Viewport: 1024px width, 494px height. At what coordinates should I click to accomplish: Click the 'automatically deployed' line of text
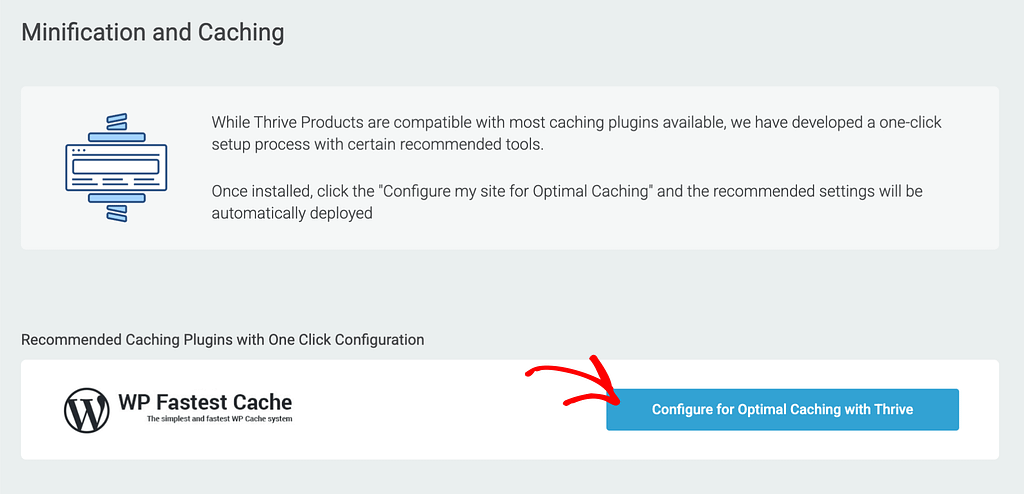[292, 214]
